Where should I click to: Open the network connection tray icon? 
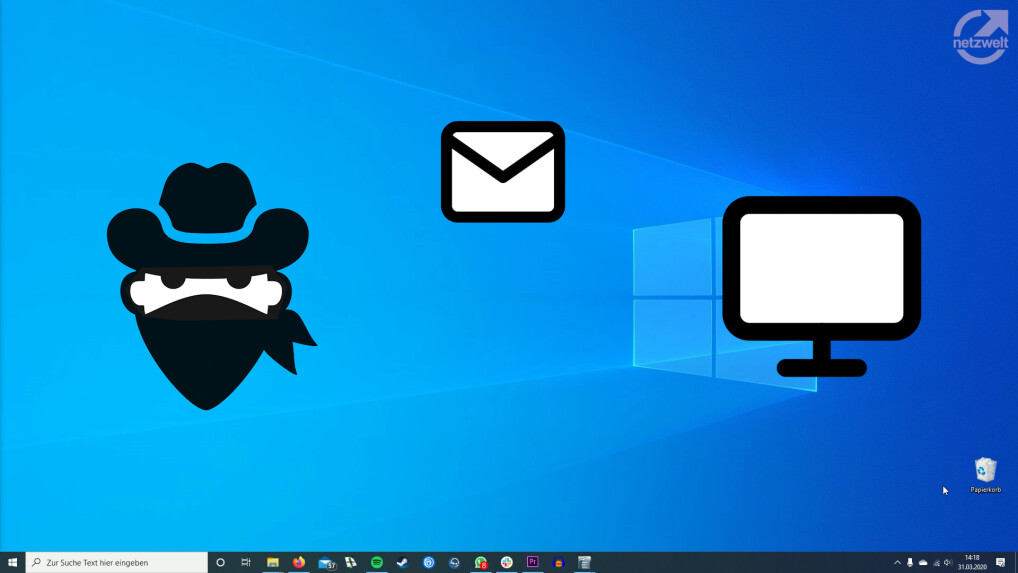[x=936, y=562]
